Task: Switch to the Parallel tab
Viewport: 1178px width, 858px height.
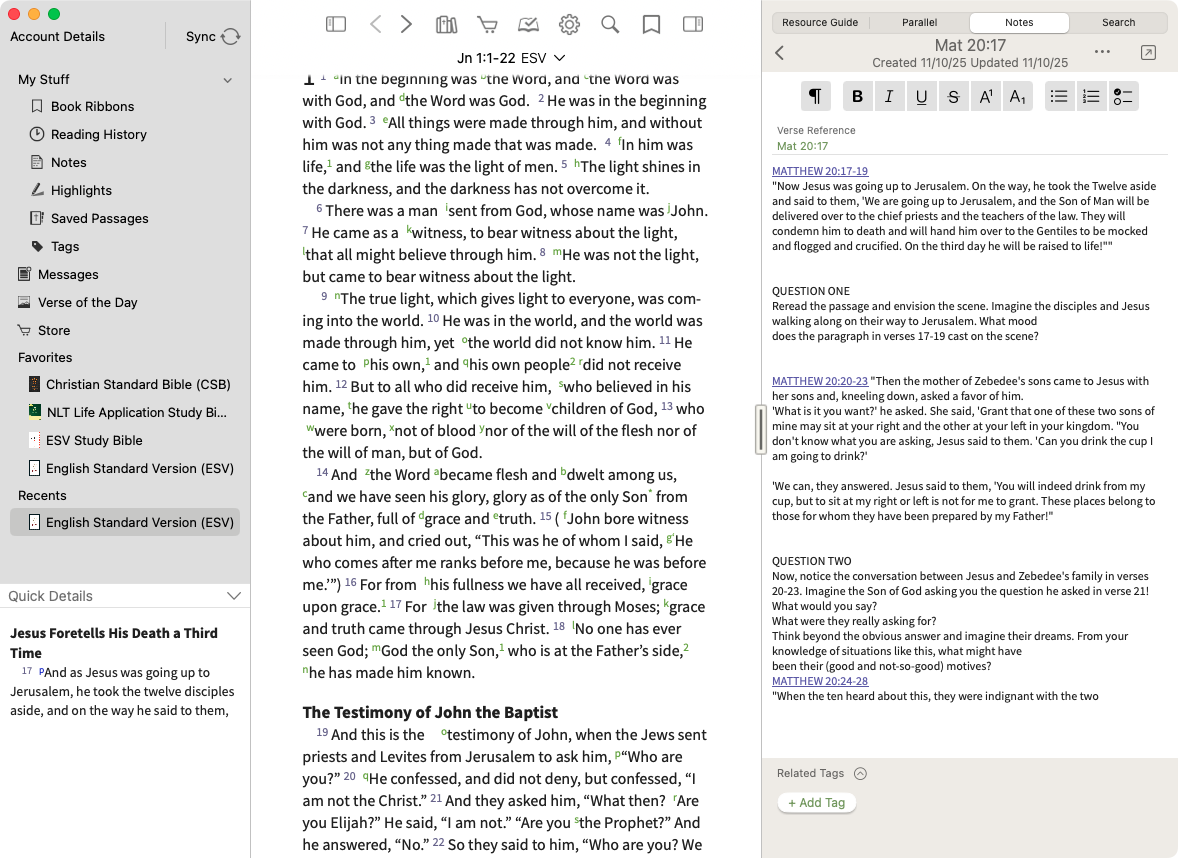Action: coord(919,22)
